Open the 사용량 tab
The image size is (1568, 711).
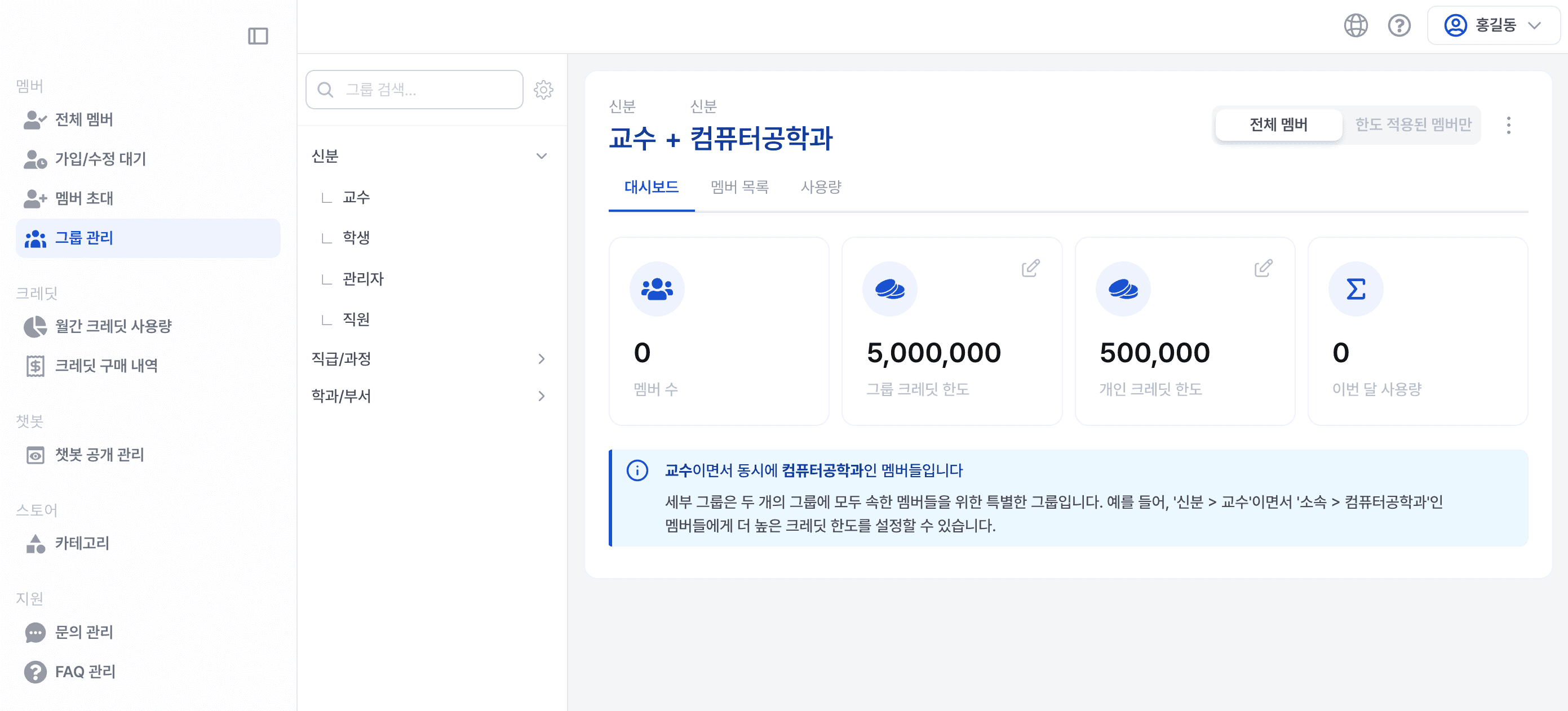tap(821, 188)
